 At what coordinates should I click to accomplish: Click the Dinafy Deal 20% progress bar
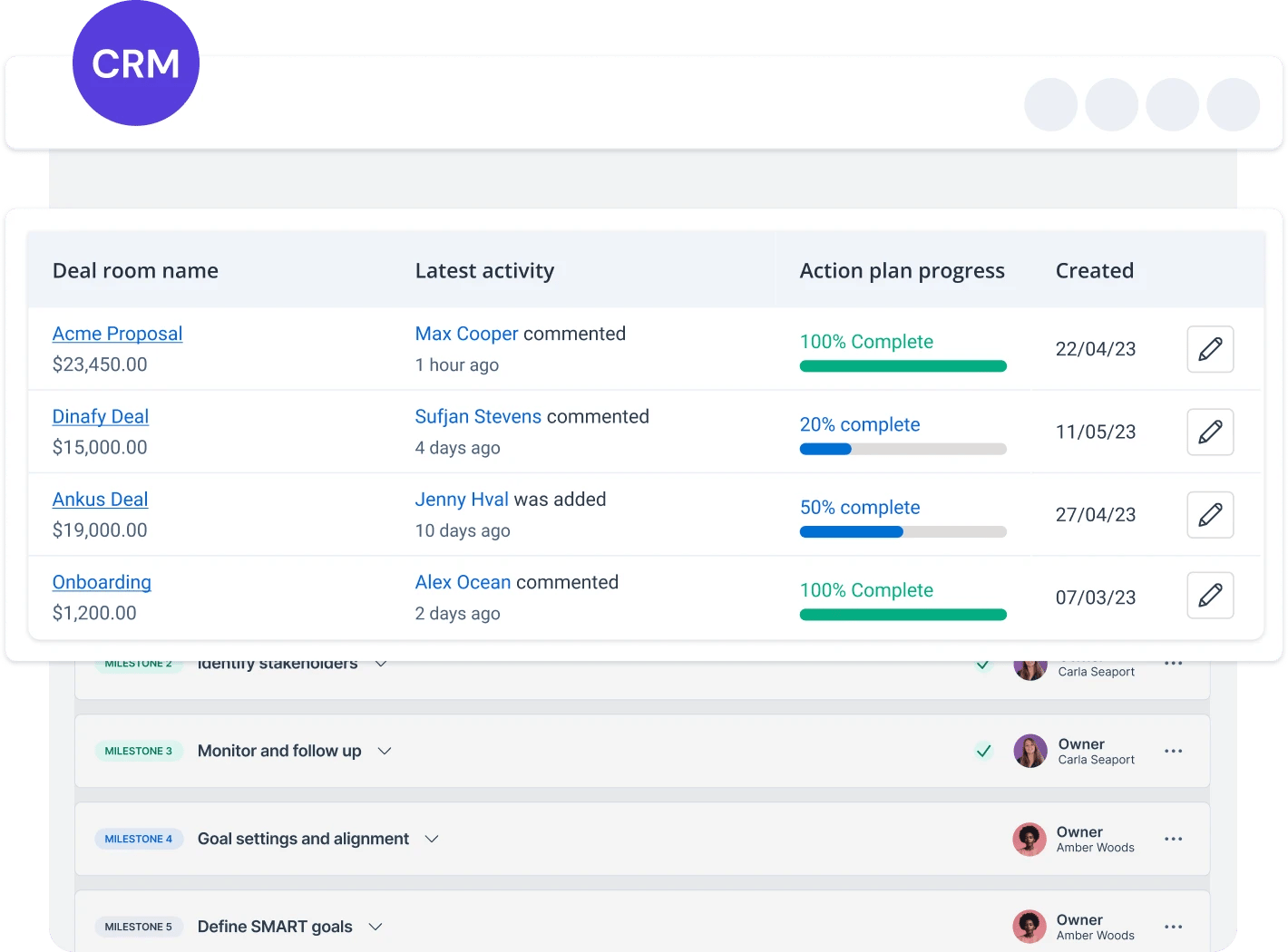point(903,449)
